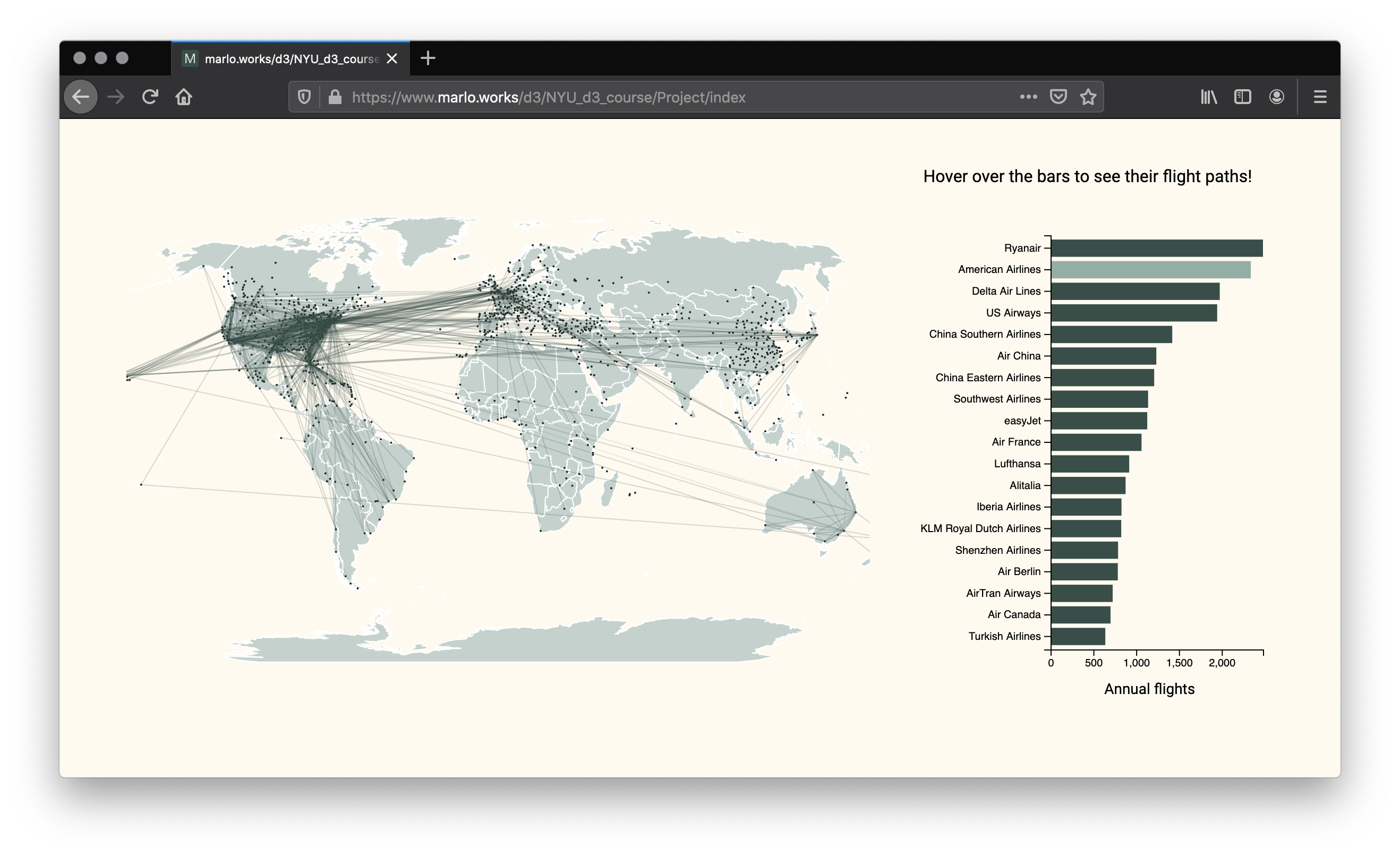Open the tracking protection shield icon
Viewport: 1400px width, 856px height.
[304, 97]
